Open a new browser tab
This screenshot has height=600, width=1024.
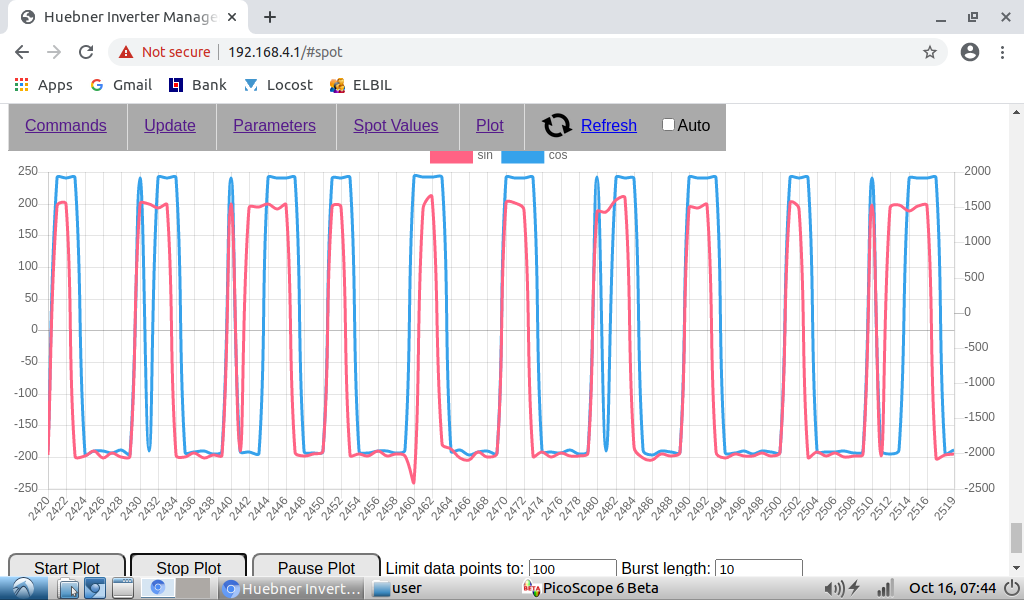(x=270, y=17)
